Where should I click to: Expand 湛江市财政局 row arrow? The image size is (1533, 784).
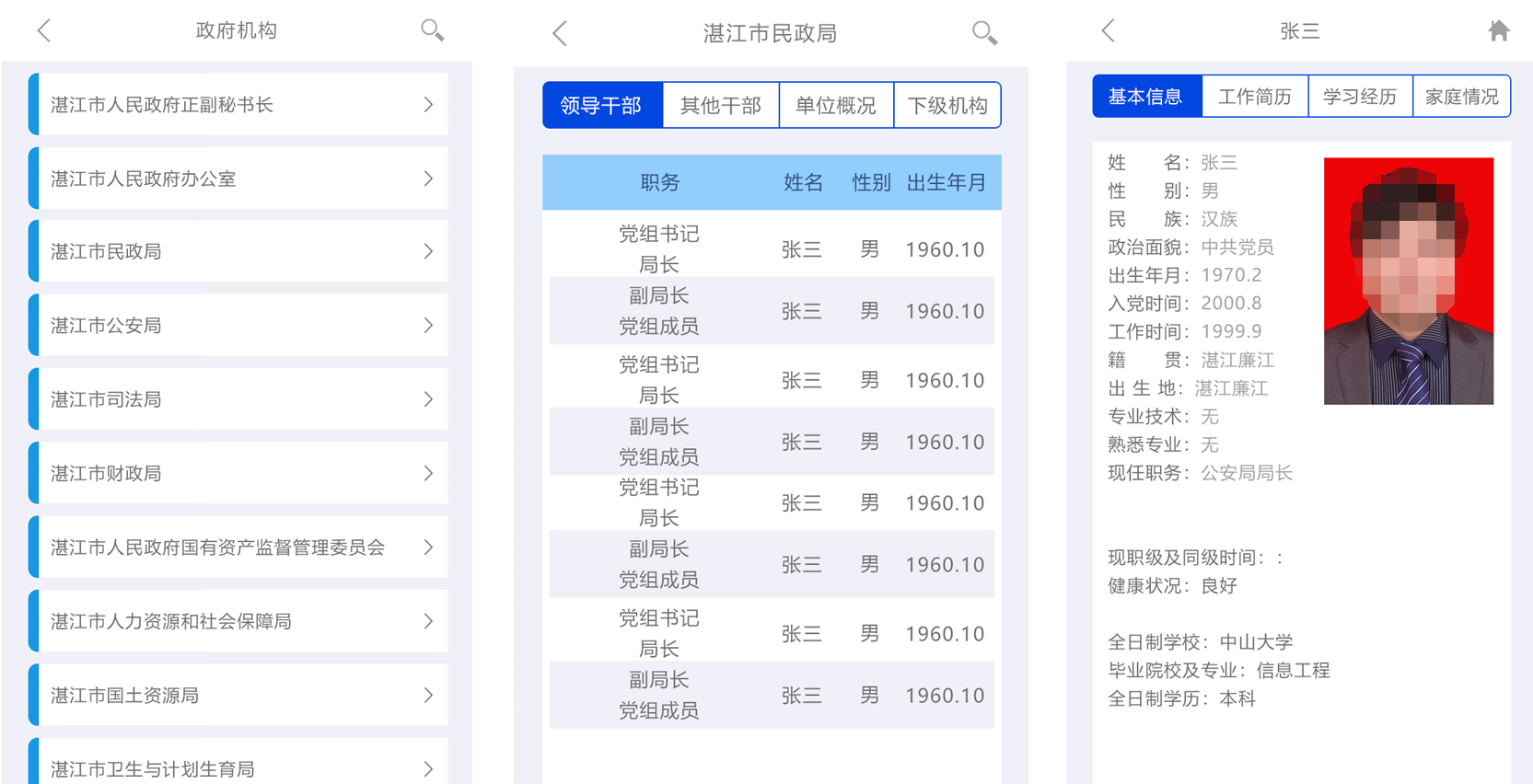coord(428,474)
